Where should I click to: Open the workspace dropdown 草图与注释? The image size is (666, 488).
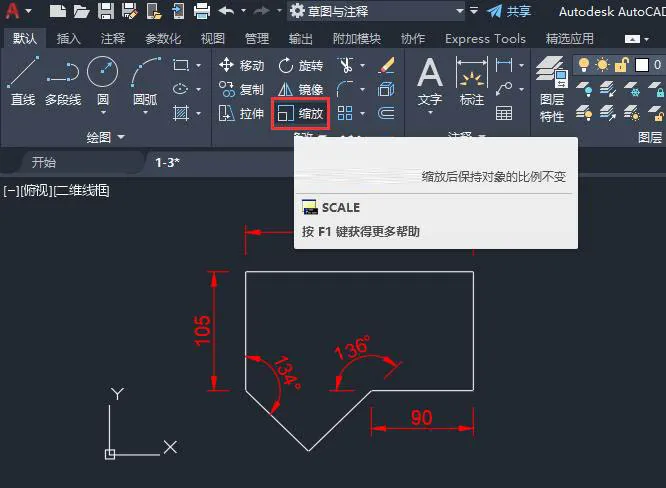pyautogui.click(x=376, y=11)
